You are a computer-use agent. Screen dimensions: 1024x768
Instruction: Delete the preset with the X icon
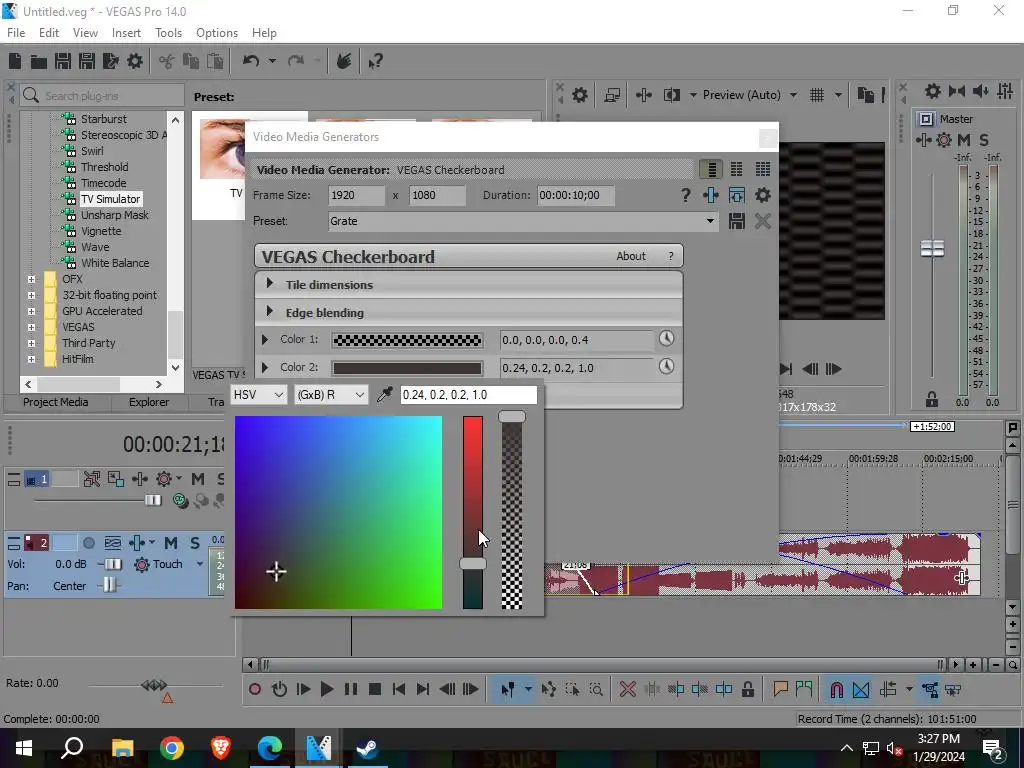click(x=762, y=221)
